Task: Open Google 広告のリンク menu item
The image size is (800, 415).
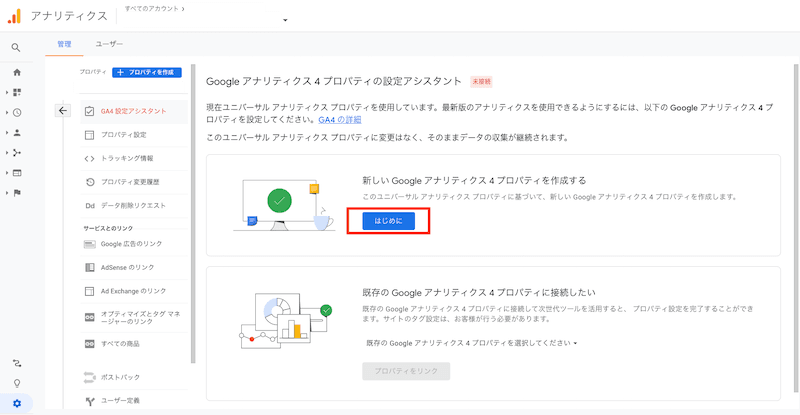Action: (x=134, y=244)
